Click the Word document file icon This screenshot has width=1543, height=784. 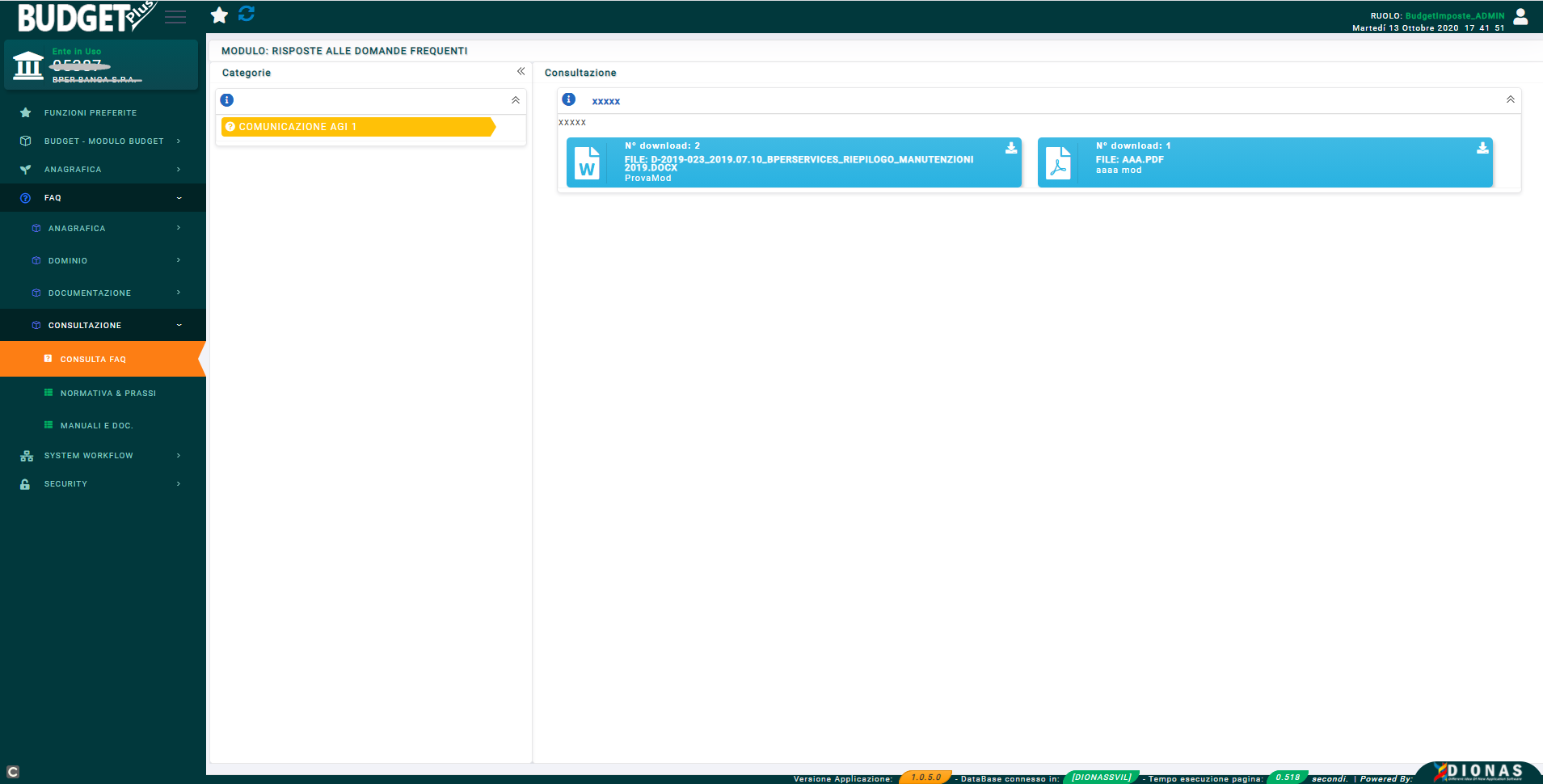(587, 162)
